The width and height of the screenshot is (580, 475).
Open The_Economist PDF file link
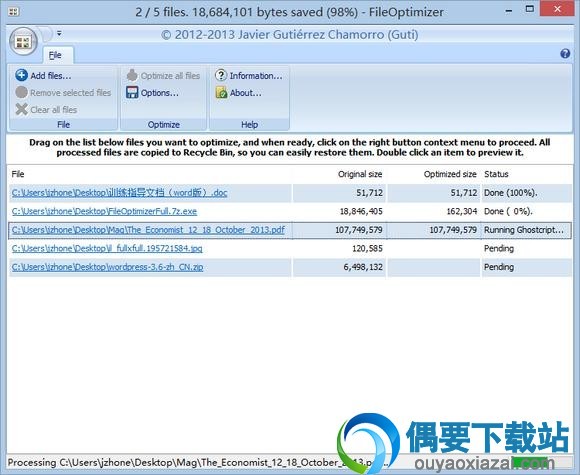tap(148, 230)
